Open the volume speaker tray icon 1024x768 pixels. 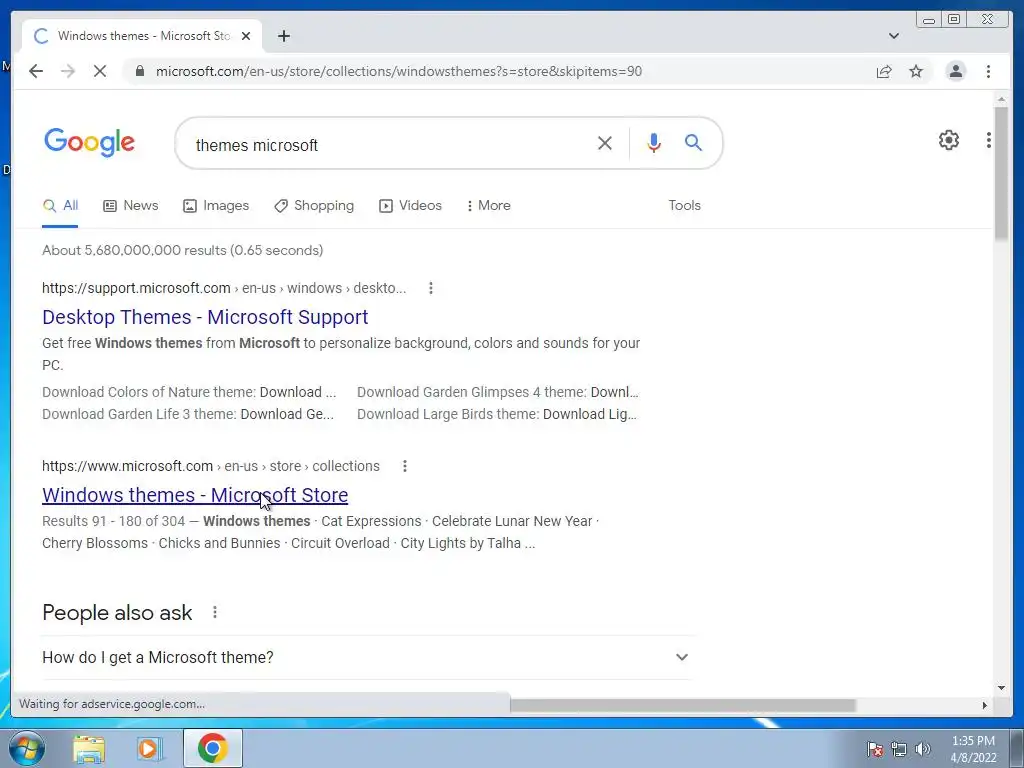pyautogui.click(x=923, y=749)
